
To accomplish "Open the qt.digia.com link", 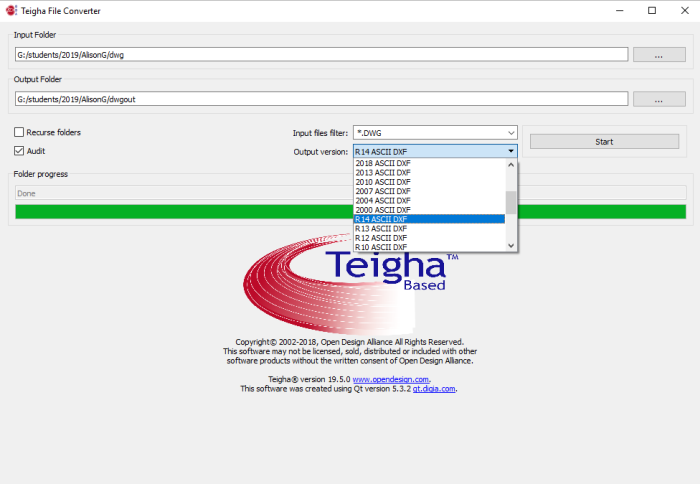I will click(x=434, y=389).
